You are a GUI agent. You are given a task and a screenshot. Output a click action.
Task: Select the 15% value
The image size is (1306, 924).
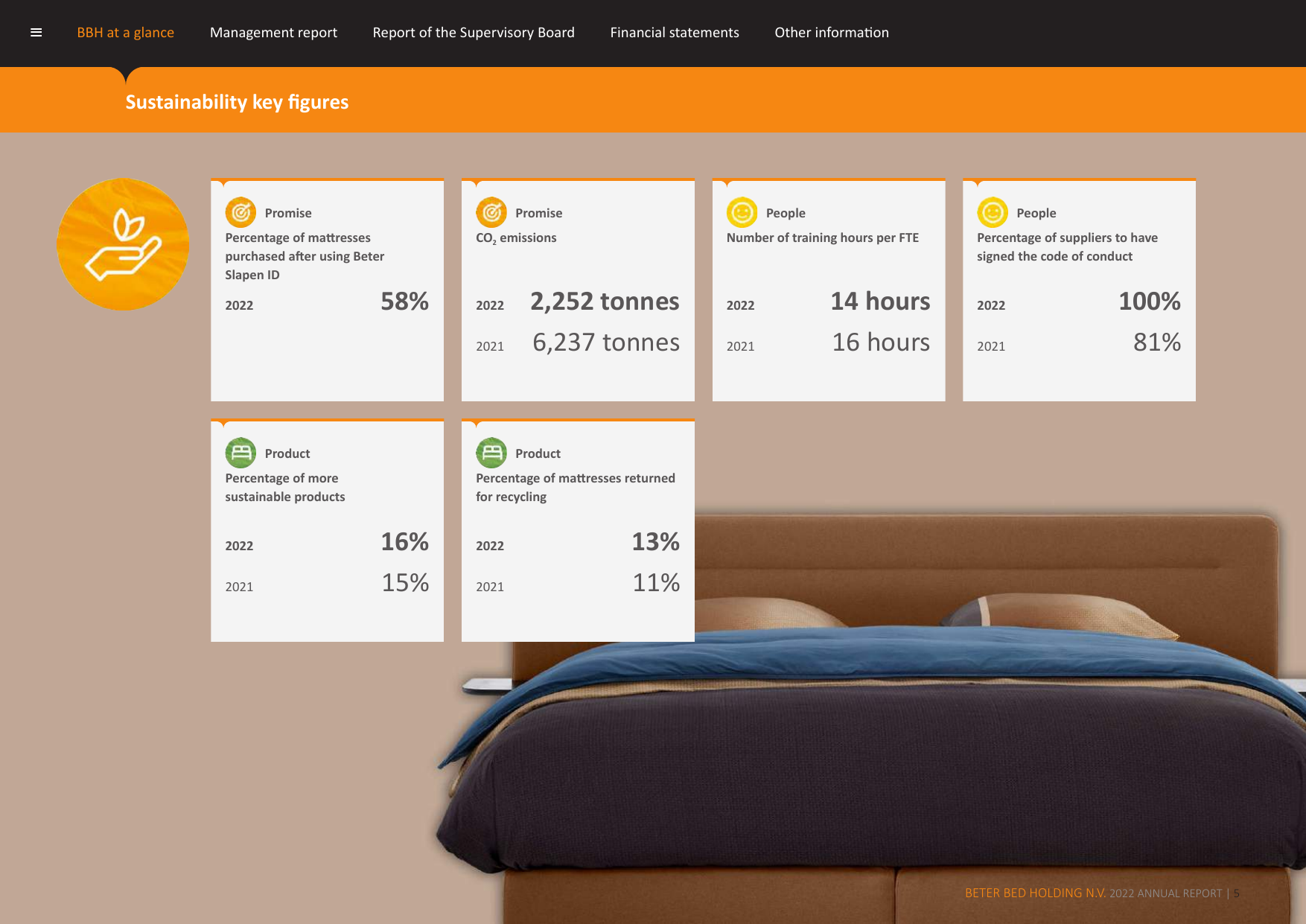click(x=405, y=582)
